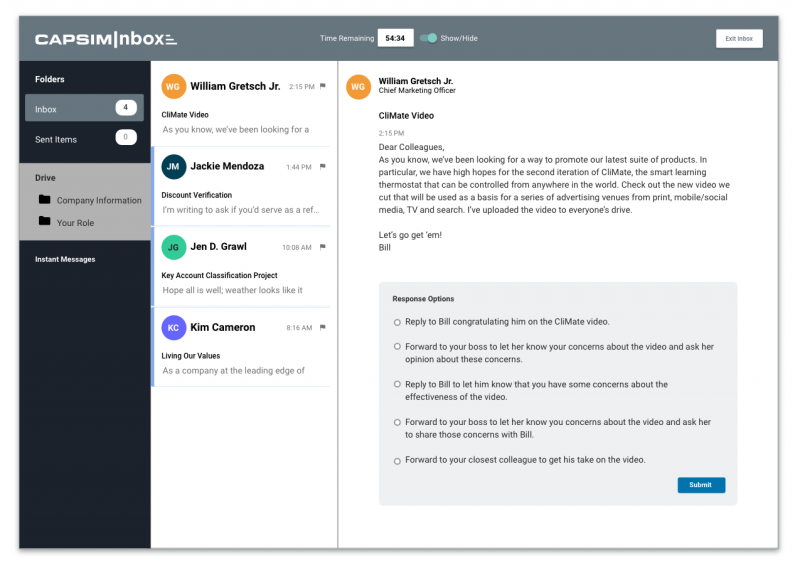800x565 pixels.
Task: Exit the inbox simulation
Action: point(739,39)
